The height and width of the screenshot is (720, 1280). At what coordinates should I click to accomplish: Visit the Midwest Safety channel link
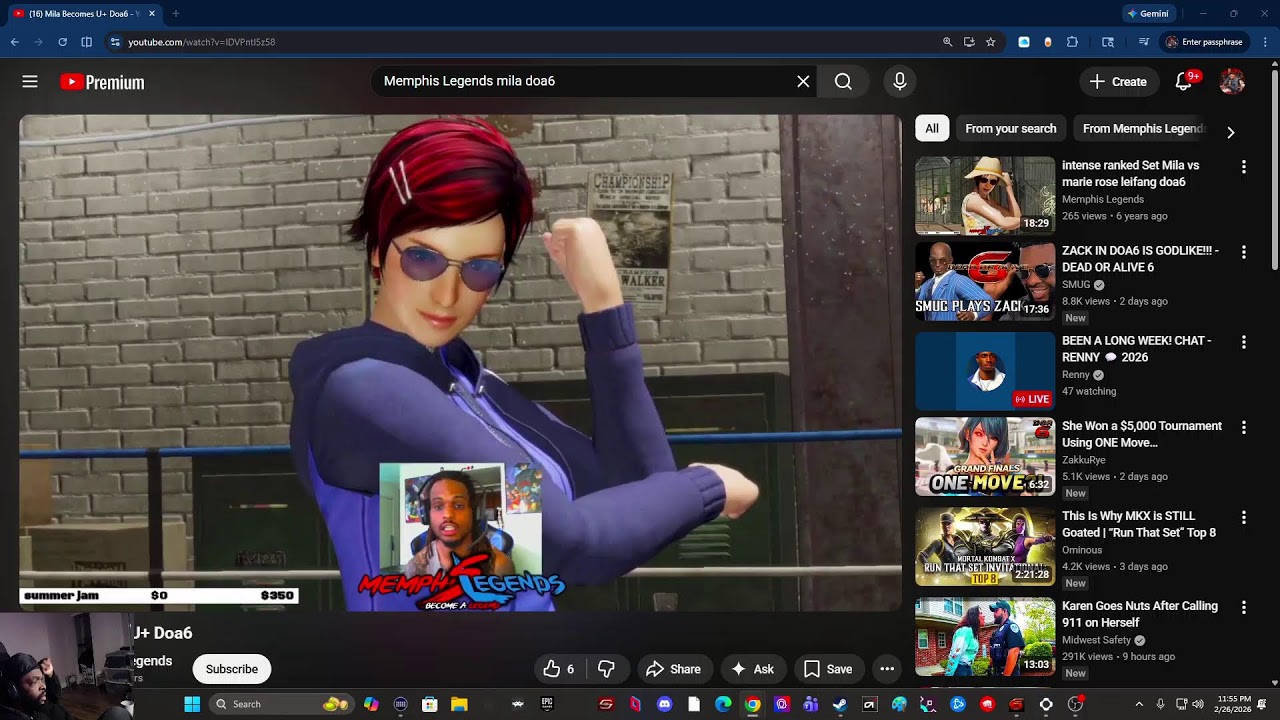[x=1096, y=640]
